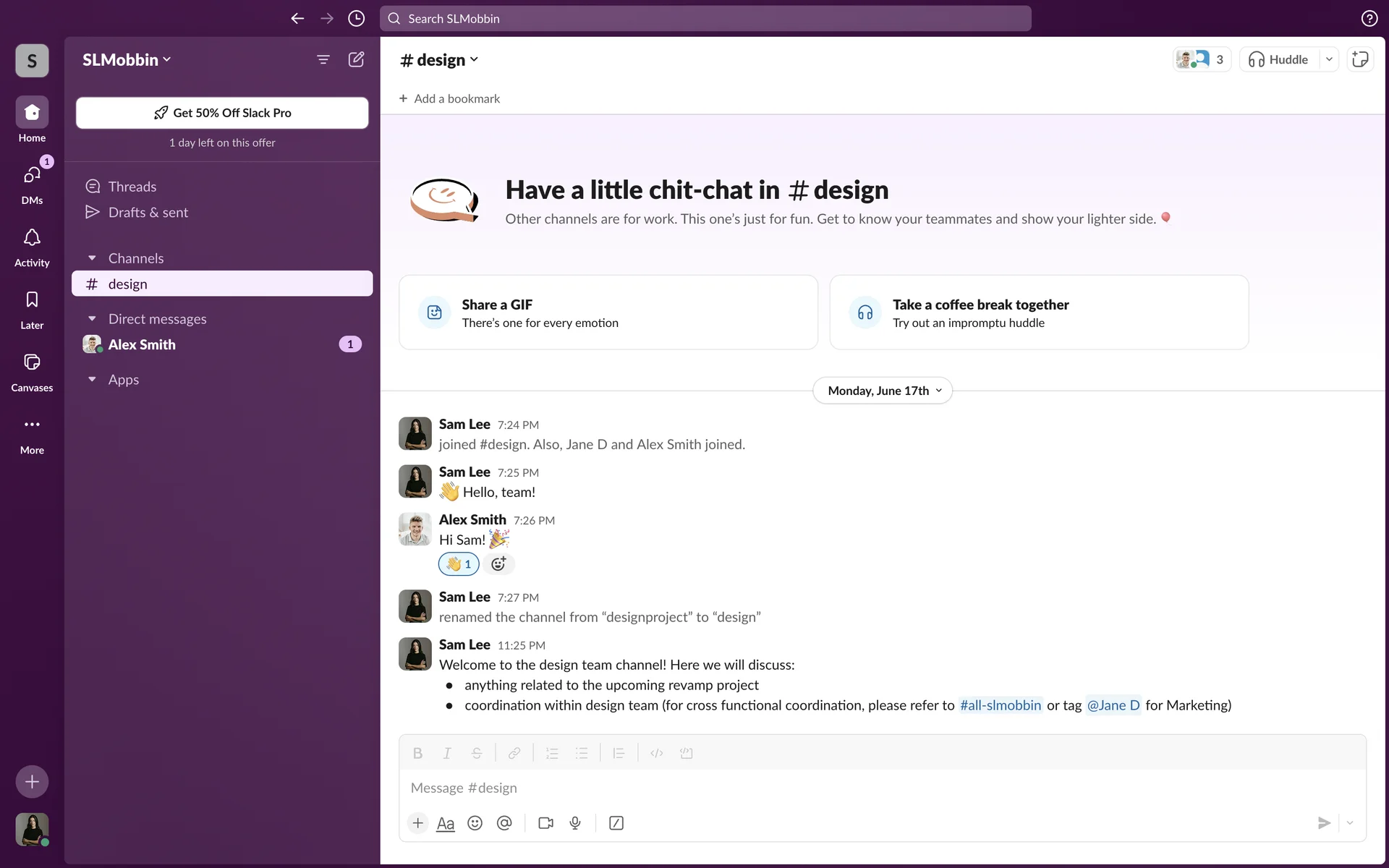Open Drafts & sent
Viewport: 1389px width, 868px height.
148,212
